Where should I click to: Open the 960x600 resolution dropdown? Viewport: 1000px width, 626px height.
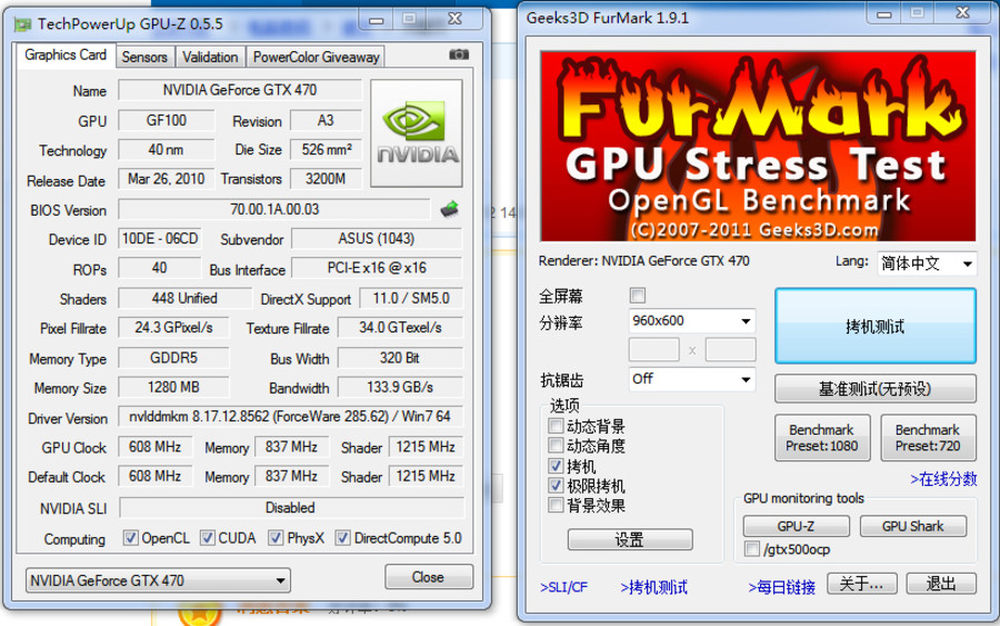[692, 321]
